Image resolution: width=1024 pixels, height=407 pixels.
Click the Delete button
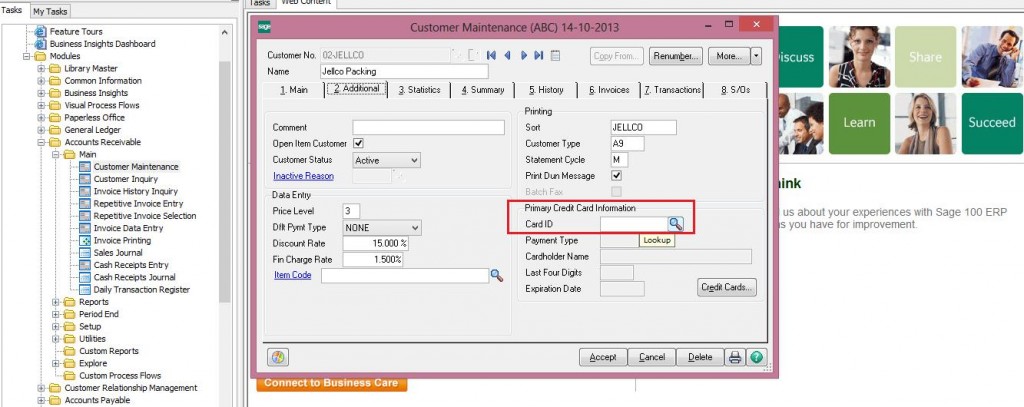(700, 357)
